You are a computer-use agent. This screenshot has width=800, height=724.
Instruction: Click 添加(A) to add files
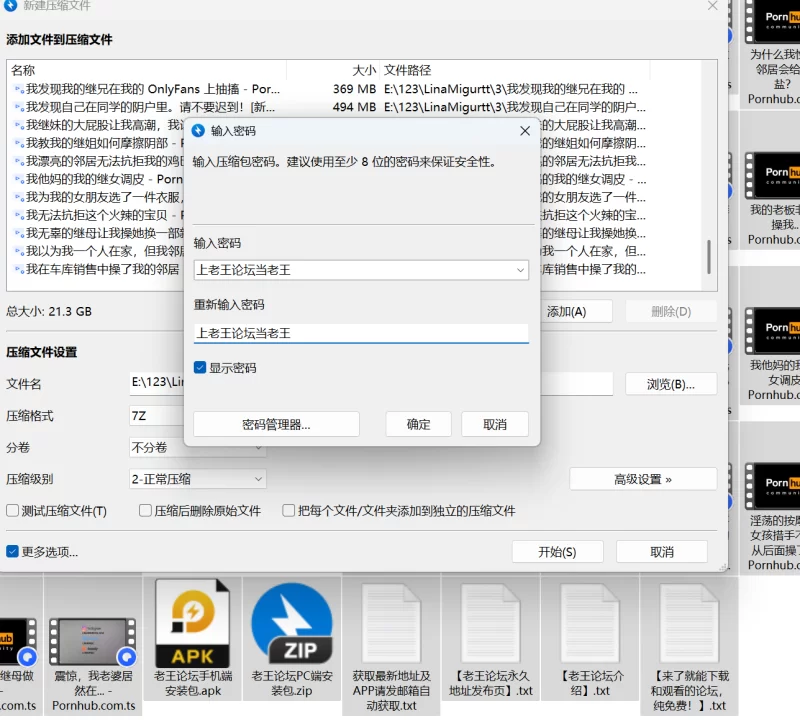click(x=576, y=312)
